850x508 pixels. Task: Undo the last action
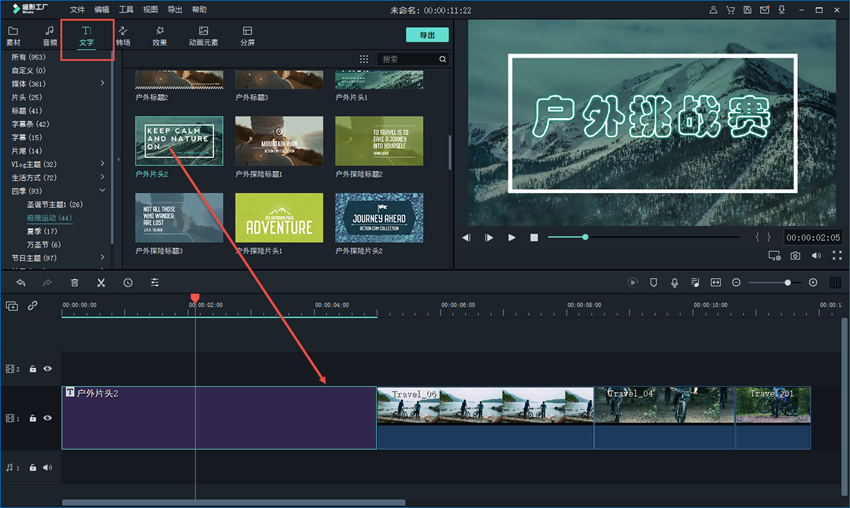coord(21,282)
